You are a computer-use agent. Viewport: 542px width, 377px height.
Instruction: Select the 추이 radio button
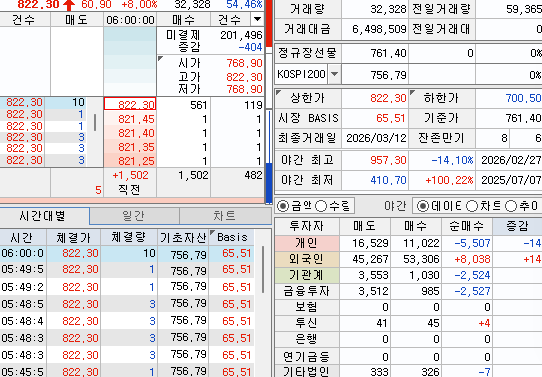(511, 206)
